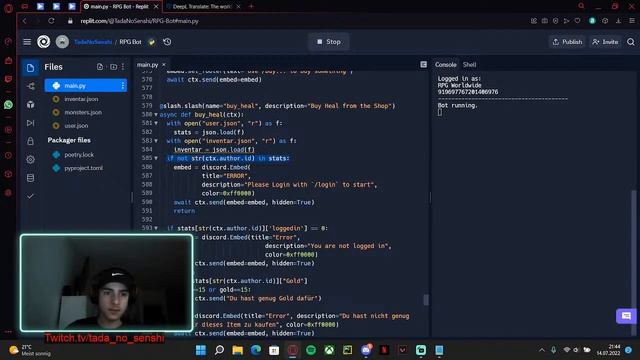Switch to the main.py editor tab
640x360 pixels.
pos(147,64)
